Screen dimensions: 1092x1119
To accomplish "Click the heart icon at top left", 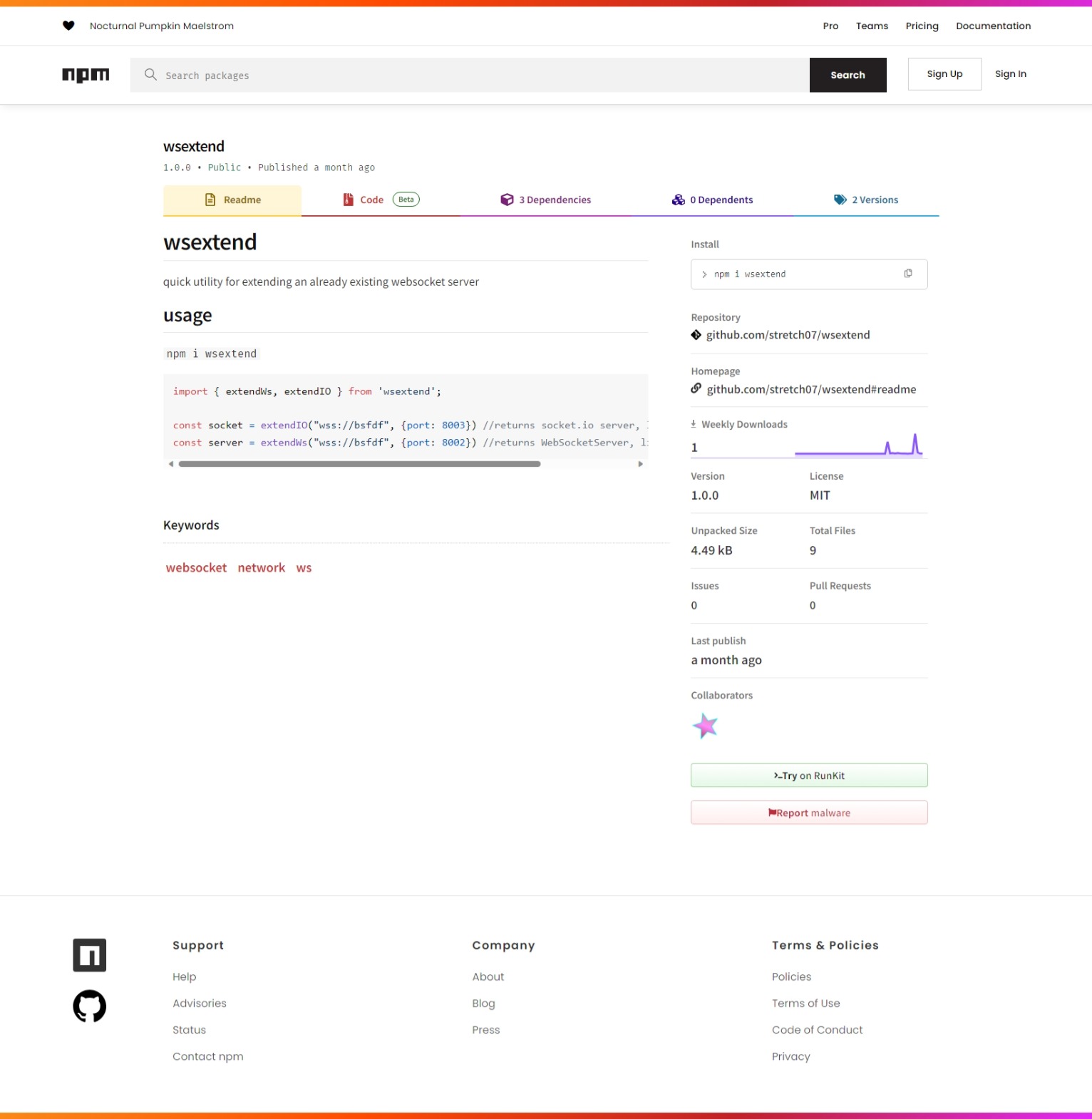I will (68, 26).
